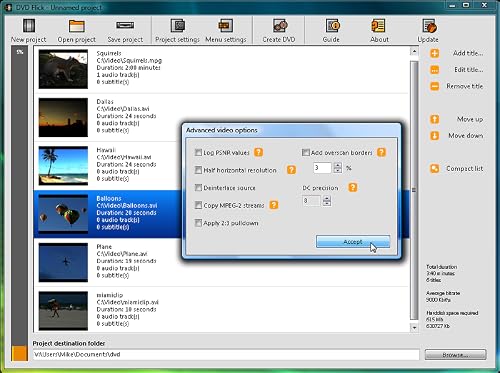Move the selected title down
Image resolution: width=500 pixels, height=373 pixels.
[x=434, y=136]
